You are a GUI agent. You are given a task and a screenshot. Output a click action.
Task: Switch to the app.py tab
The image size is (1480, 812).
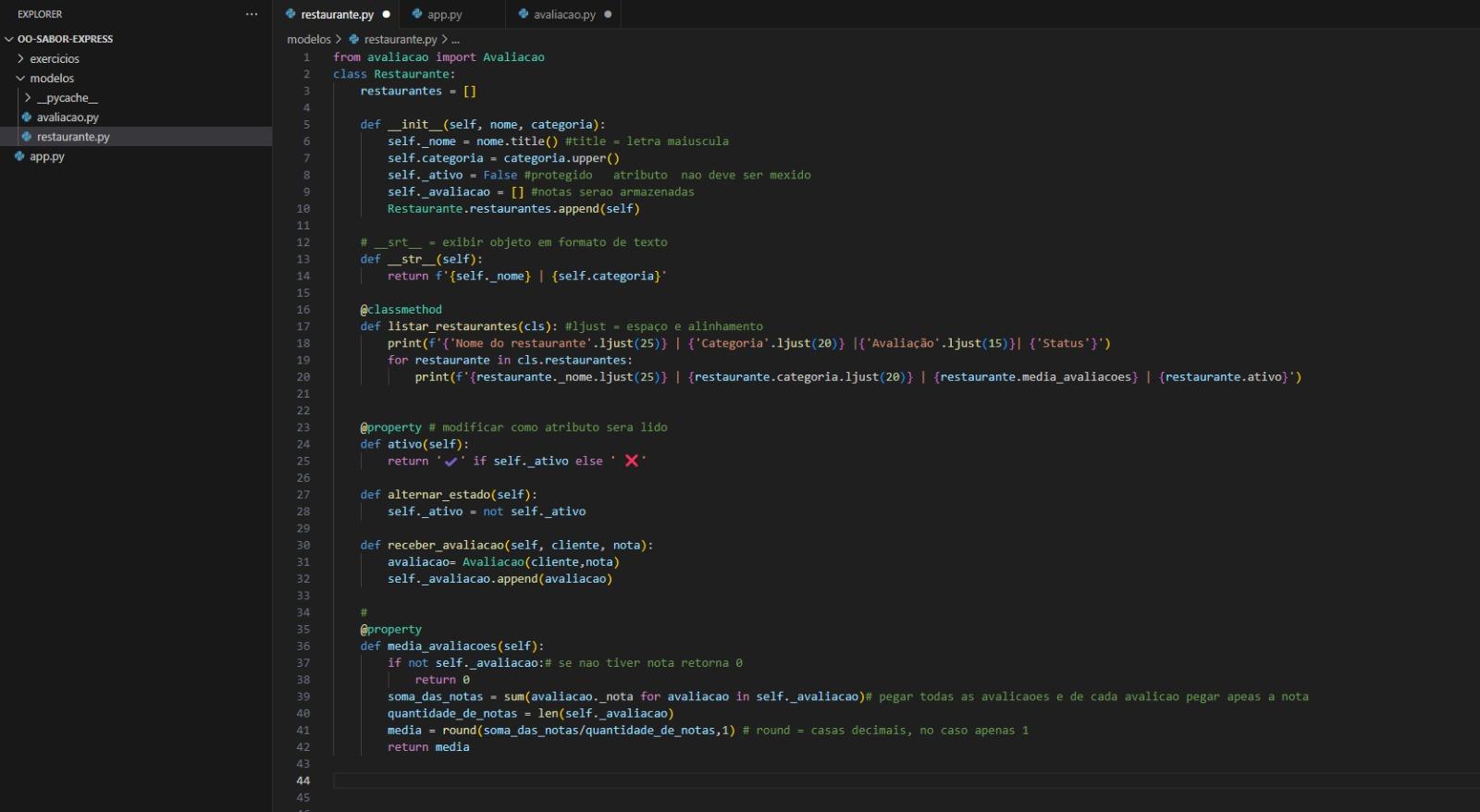(444, 14)
